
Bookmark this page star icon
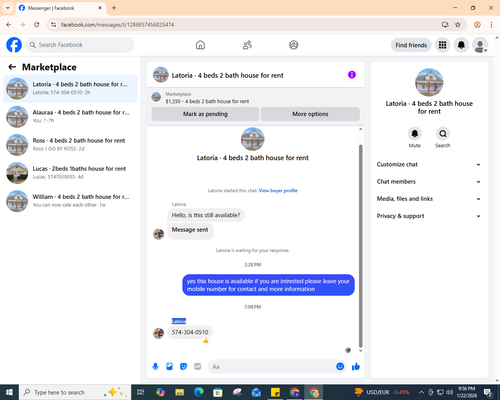pyautogui.click(x=458, y=25)
